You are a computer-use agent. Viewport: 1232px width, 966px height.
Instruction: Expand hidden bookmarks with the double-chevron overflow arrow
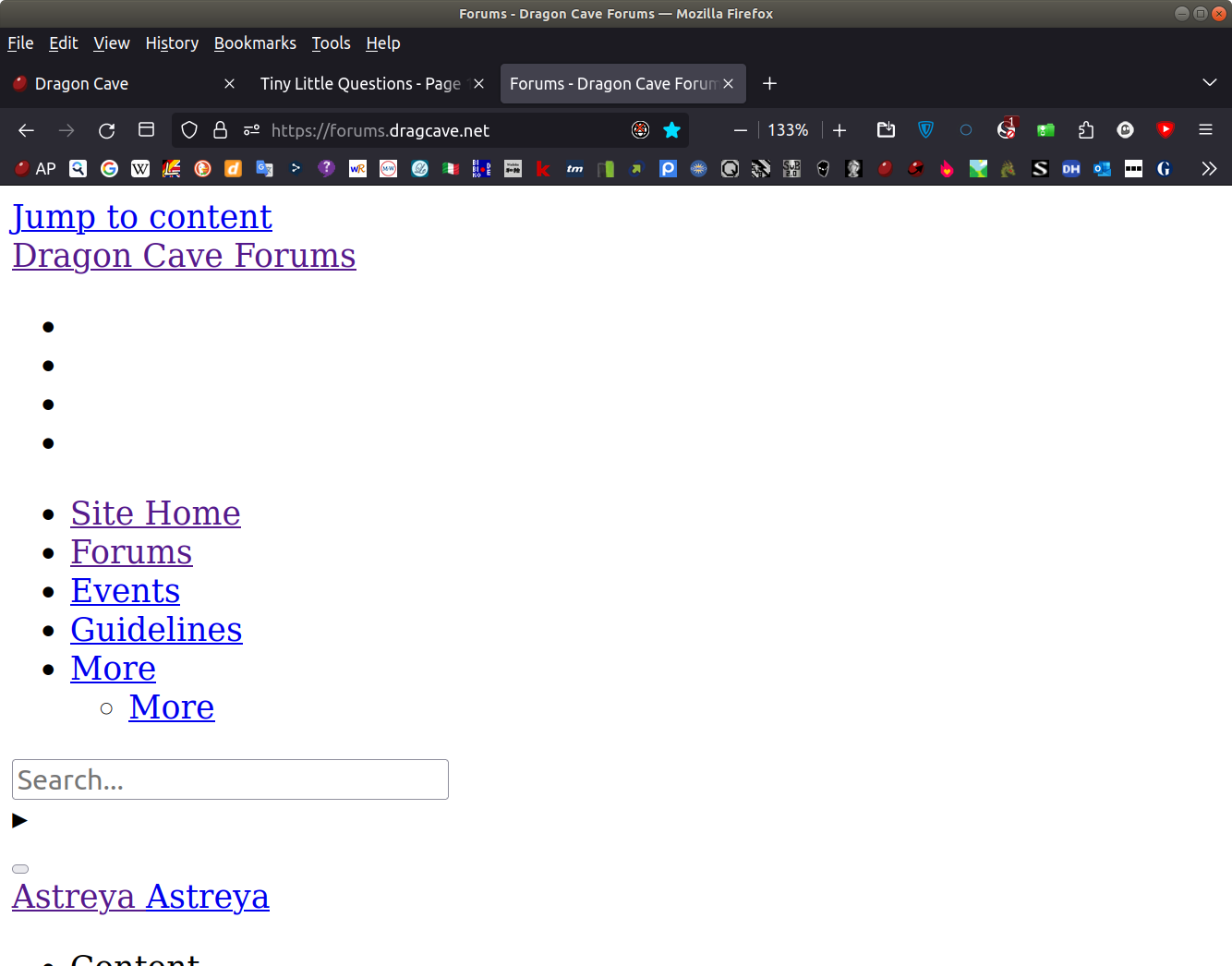click(x=1209, y=169)
